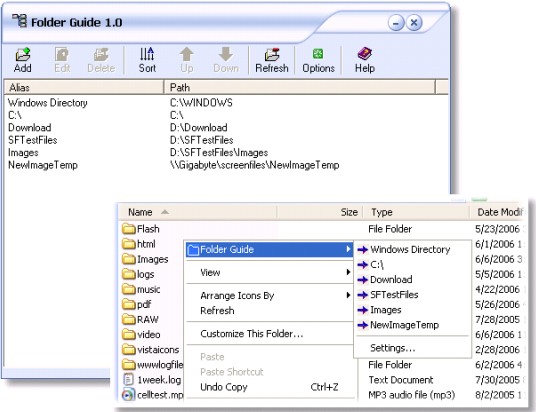Screen dimensions: 536x412
Task: Click the MP3 audio file type cell
Action: (x=412, y=395)
